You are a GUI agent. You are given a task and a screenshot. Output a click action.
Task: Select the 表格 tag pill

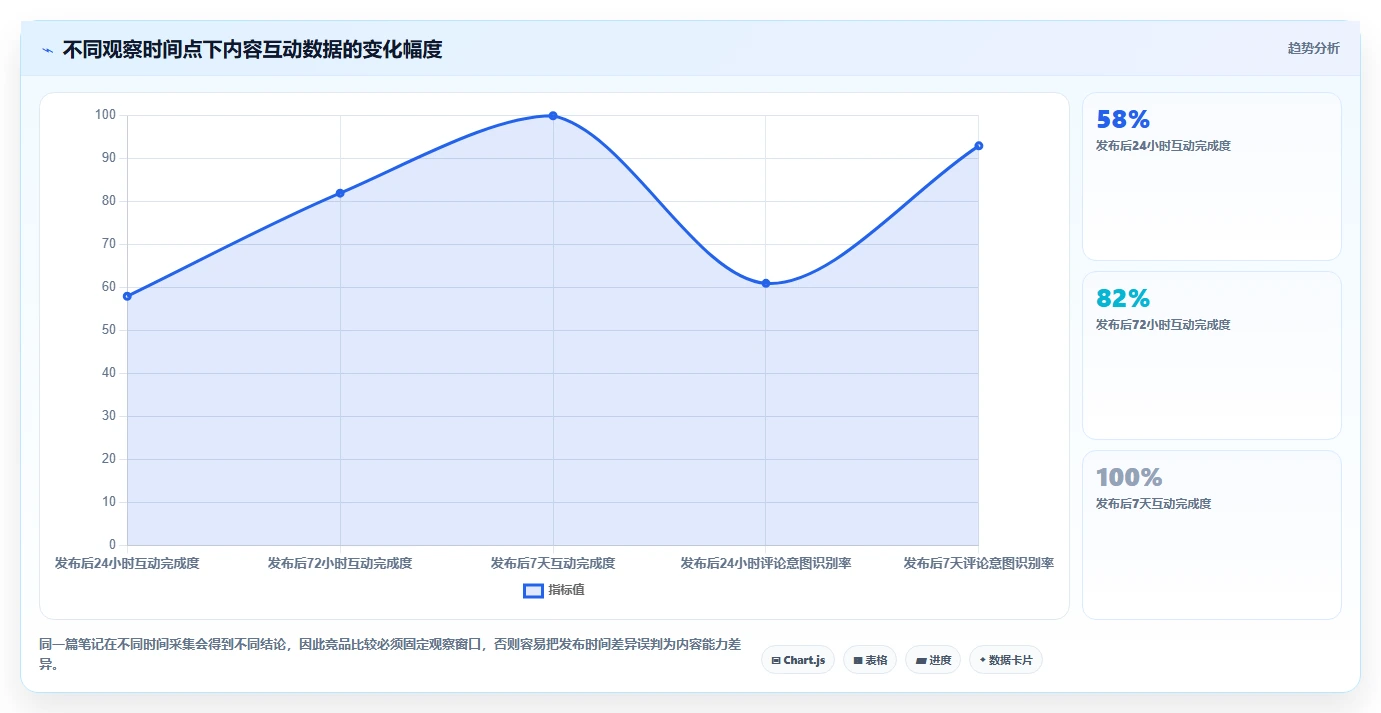870,660
